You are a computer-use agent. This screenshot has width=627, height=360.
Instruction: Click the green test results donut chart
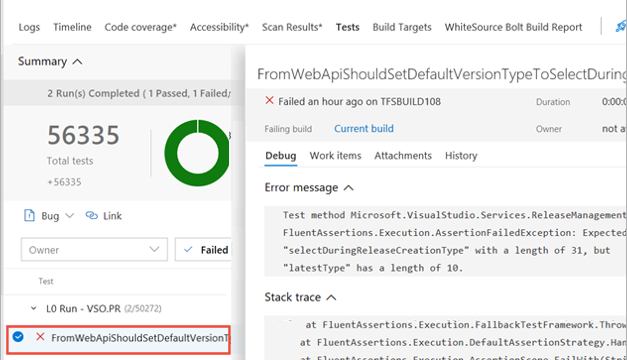tap(197, 153)
